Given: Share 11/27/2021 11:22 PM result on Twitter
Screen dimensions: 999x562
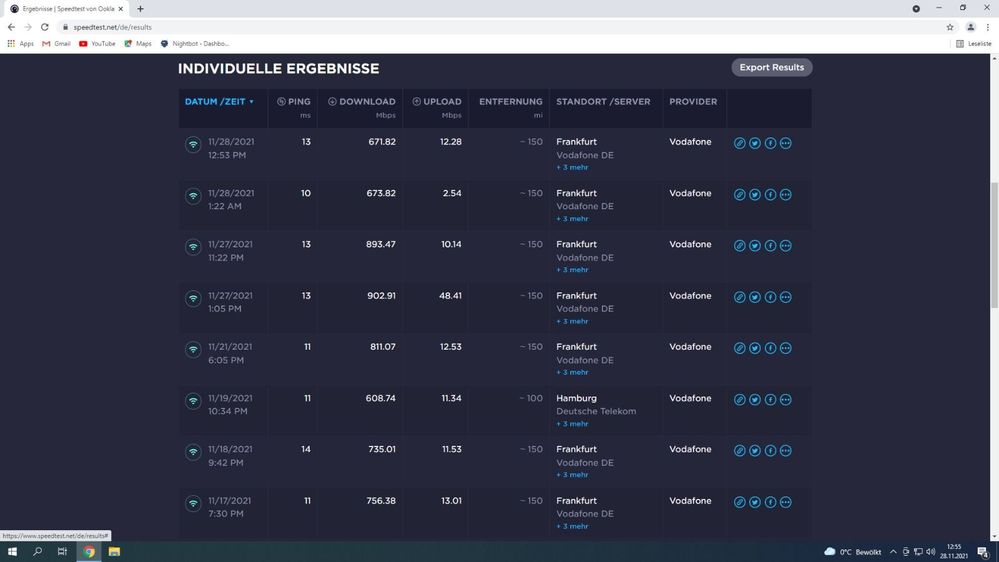Looking at the screenshot, I should point(754,245).
